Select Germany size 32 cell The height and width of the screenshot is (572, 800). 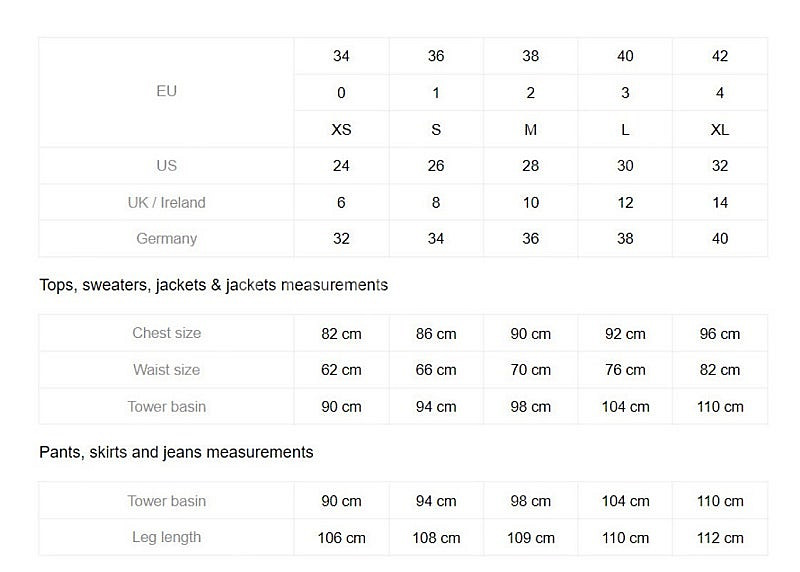pyautogui.click(x=341, y=239)
